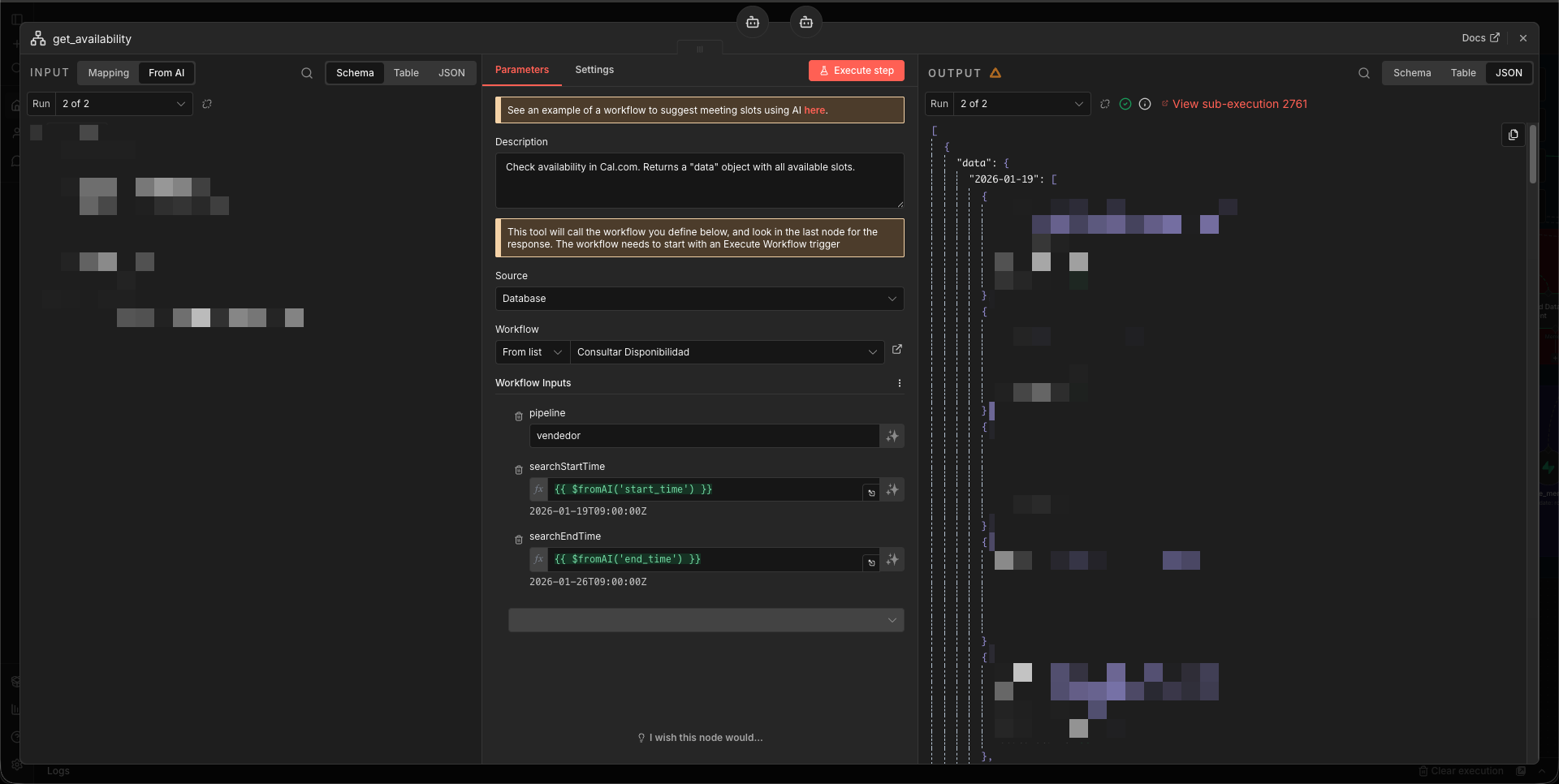The image size is (1559, 784).
Task: Open the input Run 2 of 2 dropdown
Action: (x=123, y=104)
